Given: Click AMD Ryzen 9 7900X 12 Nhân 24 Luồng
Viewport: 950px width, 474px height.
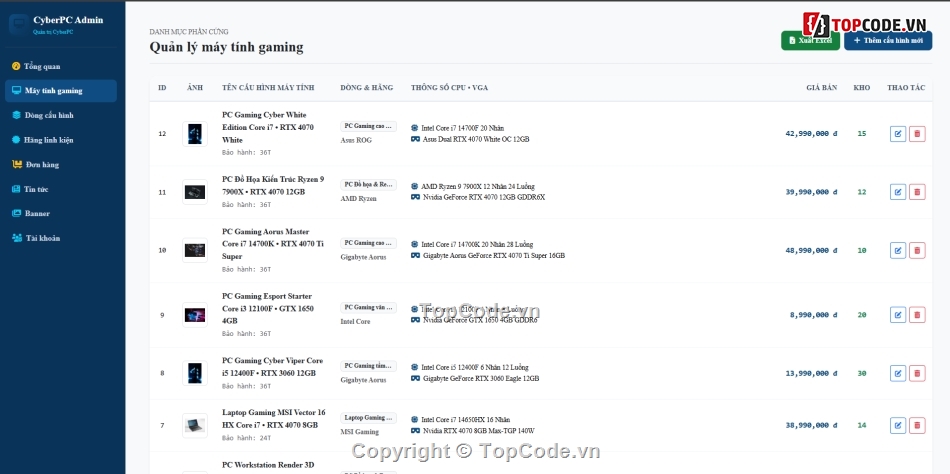Looking at the screenshot, I should coord(477,187).
